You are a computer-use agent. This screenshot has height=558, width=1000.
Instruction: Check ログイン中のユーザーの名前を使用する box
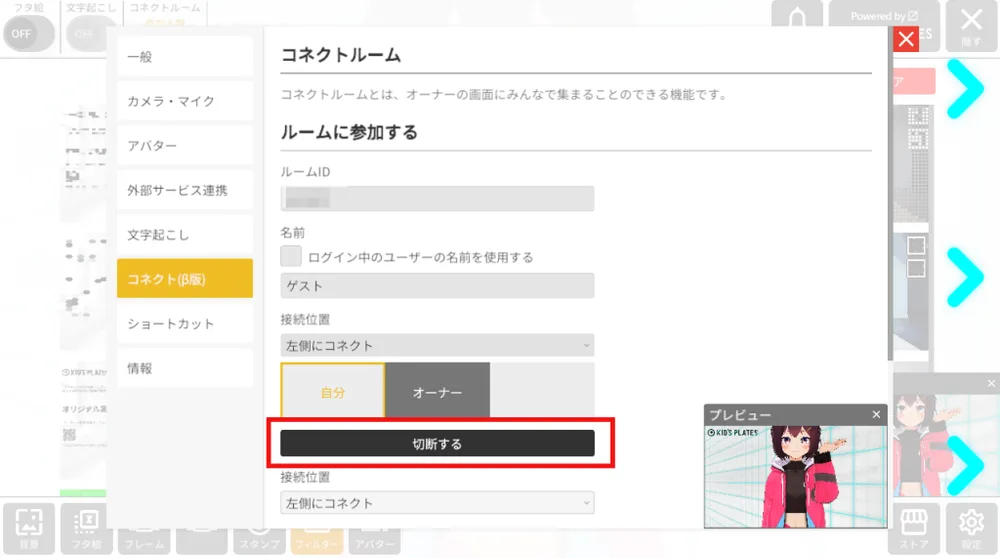click(291, 256)
